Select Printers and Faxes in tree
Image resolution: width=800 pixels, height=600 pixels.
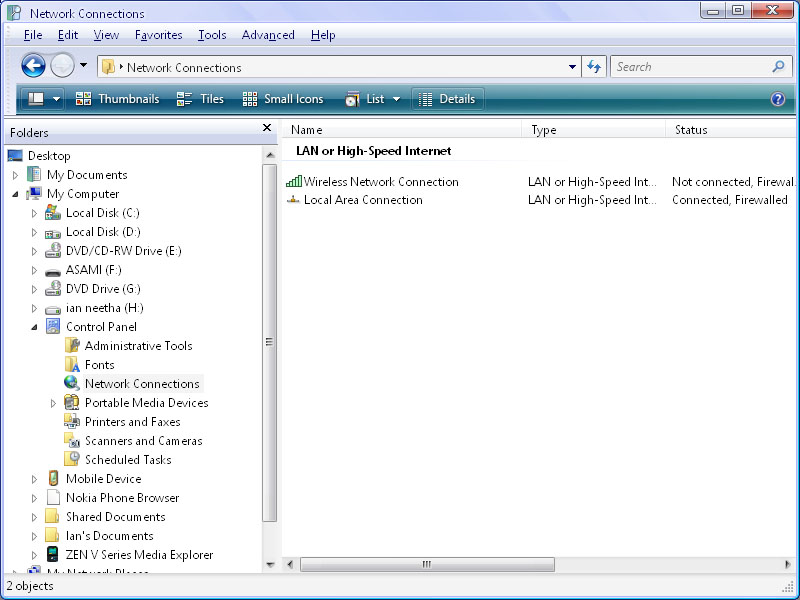pyautogui.click(x=132, y=422)
